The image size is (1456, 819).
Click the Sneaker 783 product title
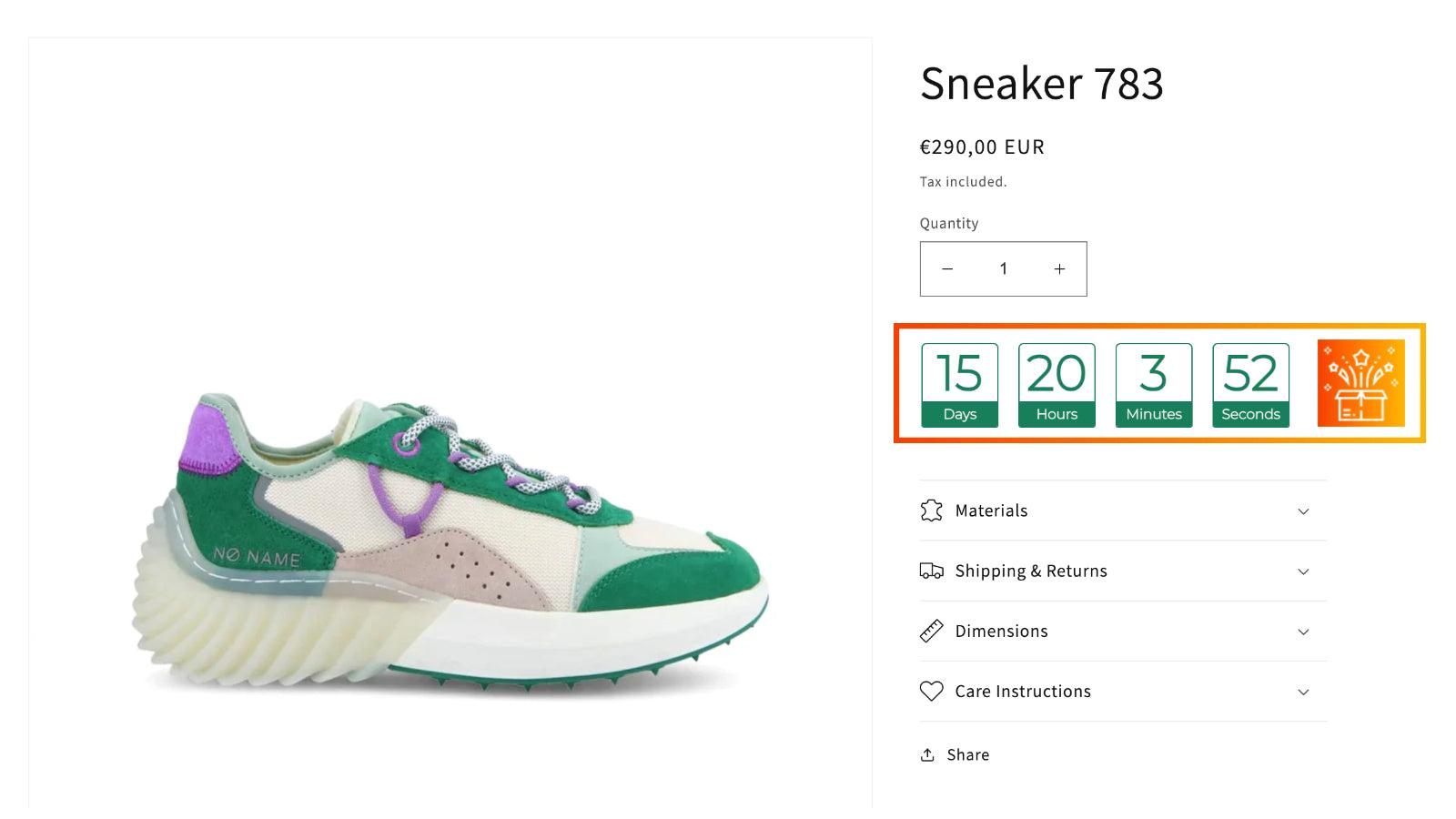[1041, 83]
